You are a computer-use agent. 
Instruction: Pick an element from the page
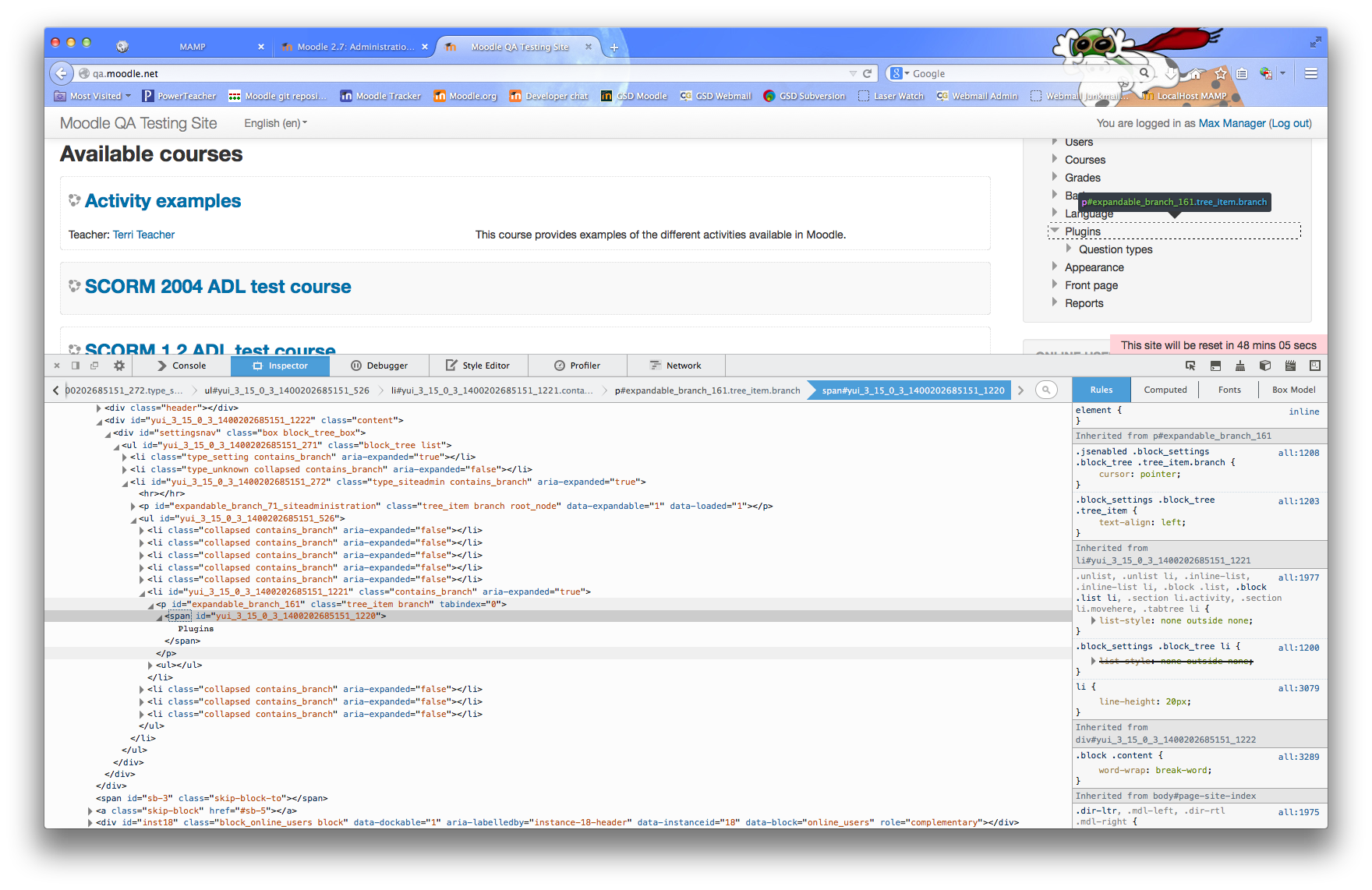[x=1190, y=366]
